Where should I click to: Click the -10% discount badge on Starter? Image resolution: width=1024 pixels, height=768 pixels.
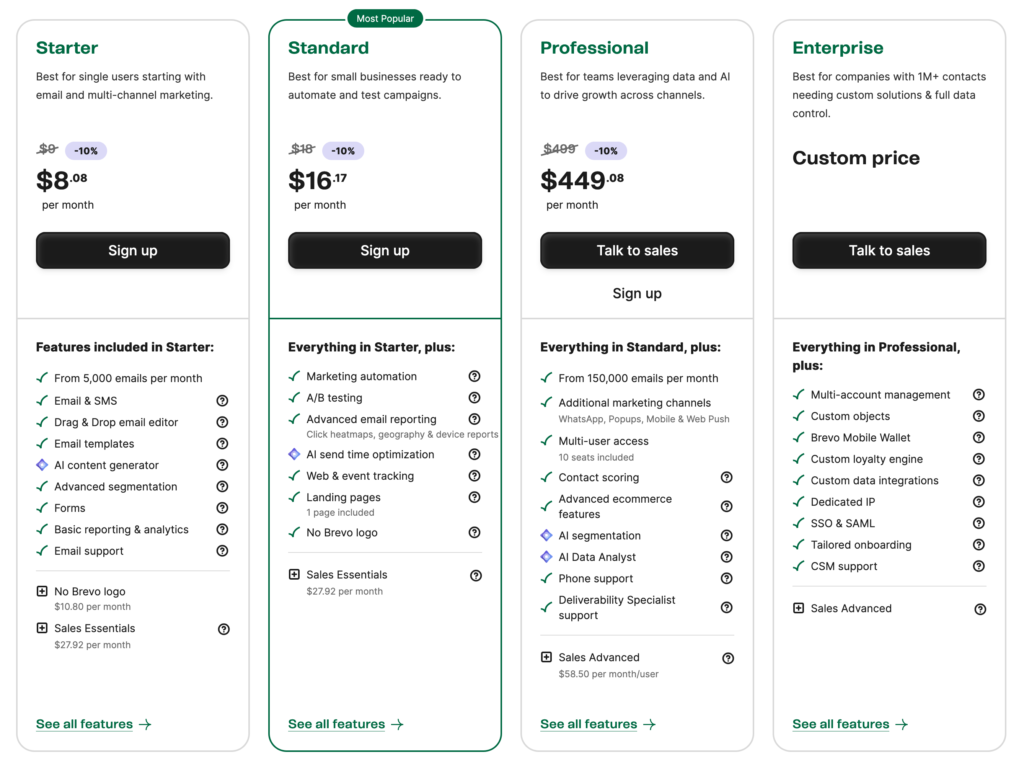coord(86,151)
